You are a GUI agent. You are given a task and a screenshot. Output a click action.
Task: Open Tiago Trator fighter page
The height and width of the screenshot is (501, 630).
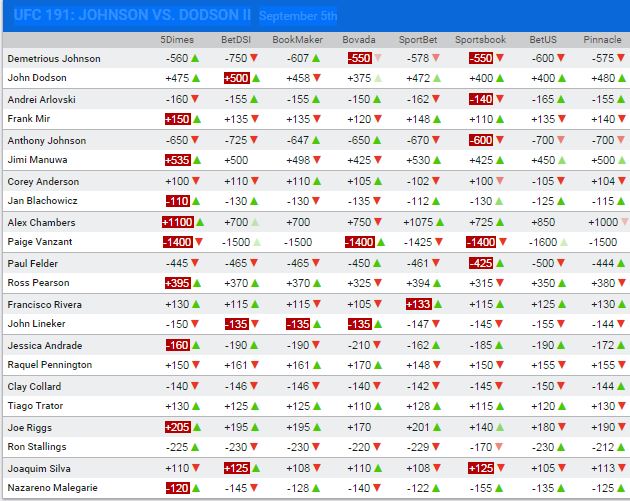coord(35,406)
